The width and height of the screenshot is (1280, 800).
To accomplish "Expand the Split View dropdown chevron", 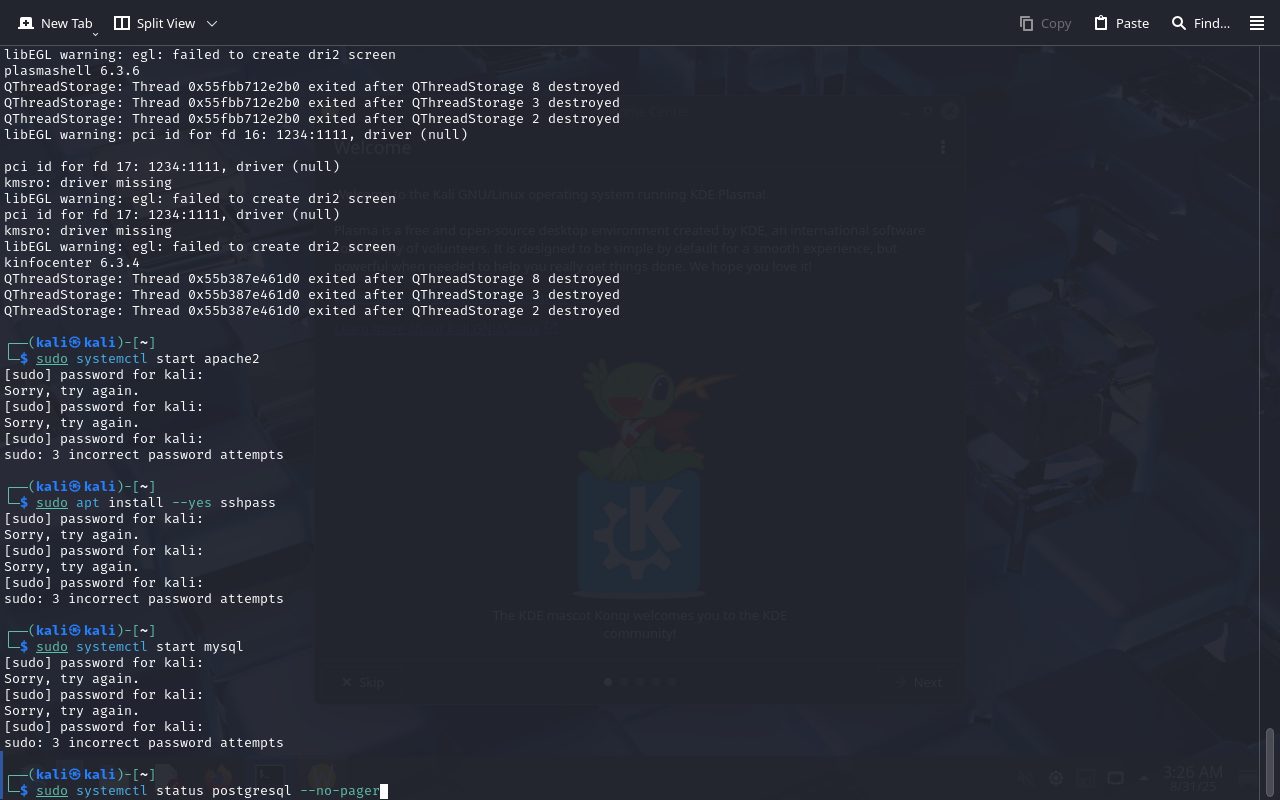I will (212, 23).
